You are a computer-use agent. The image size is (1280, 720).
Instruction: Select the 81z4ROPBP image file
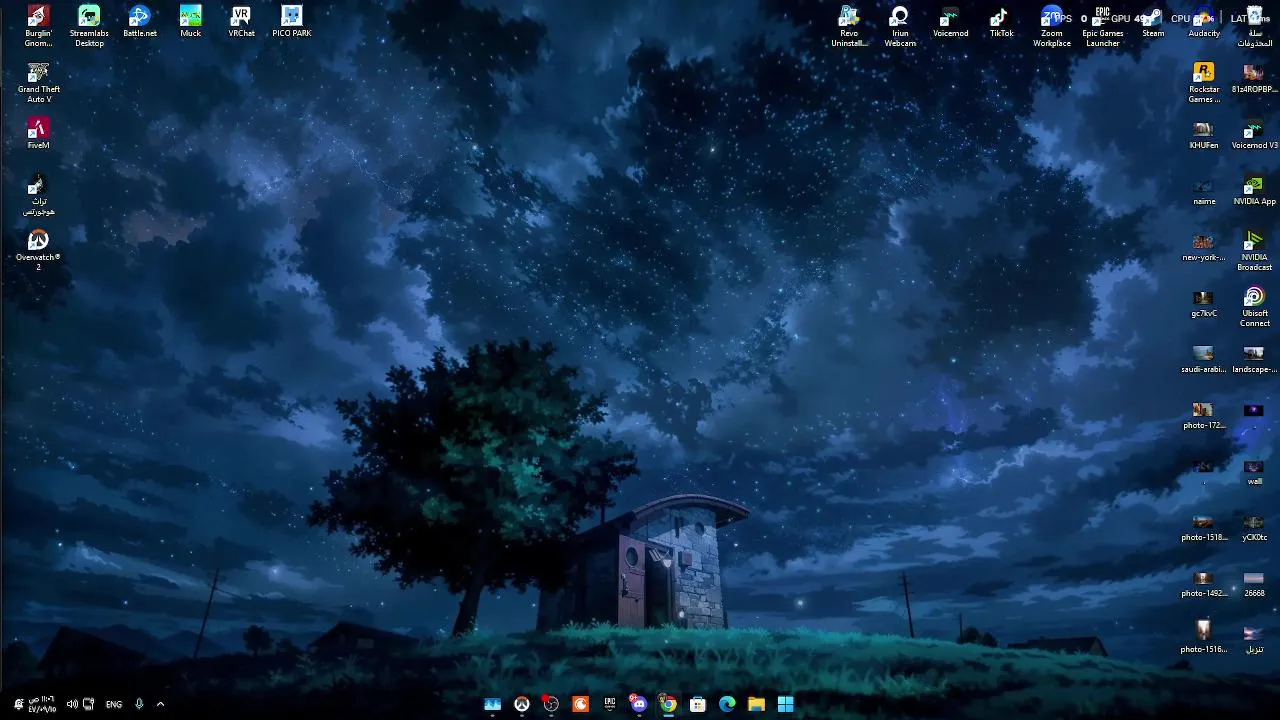1254,78
